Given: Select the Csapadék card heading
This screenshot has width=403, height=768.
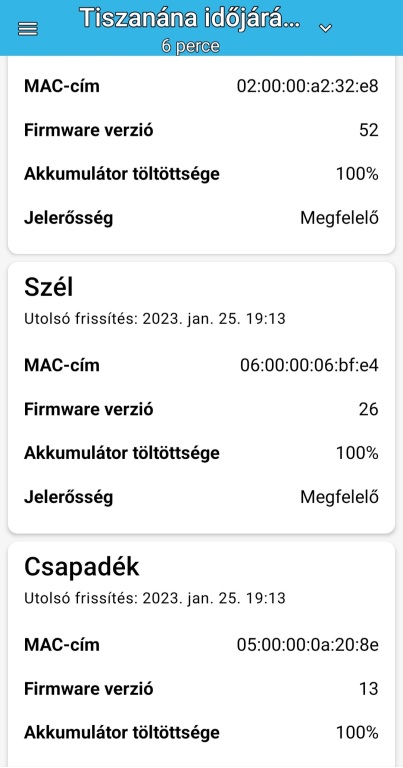Looking at the screenshot, I should (x=82, y=567).
